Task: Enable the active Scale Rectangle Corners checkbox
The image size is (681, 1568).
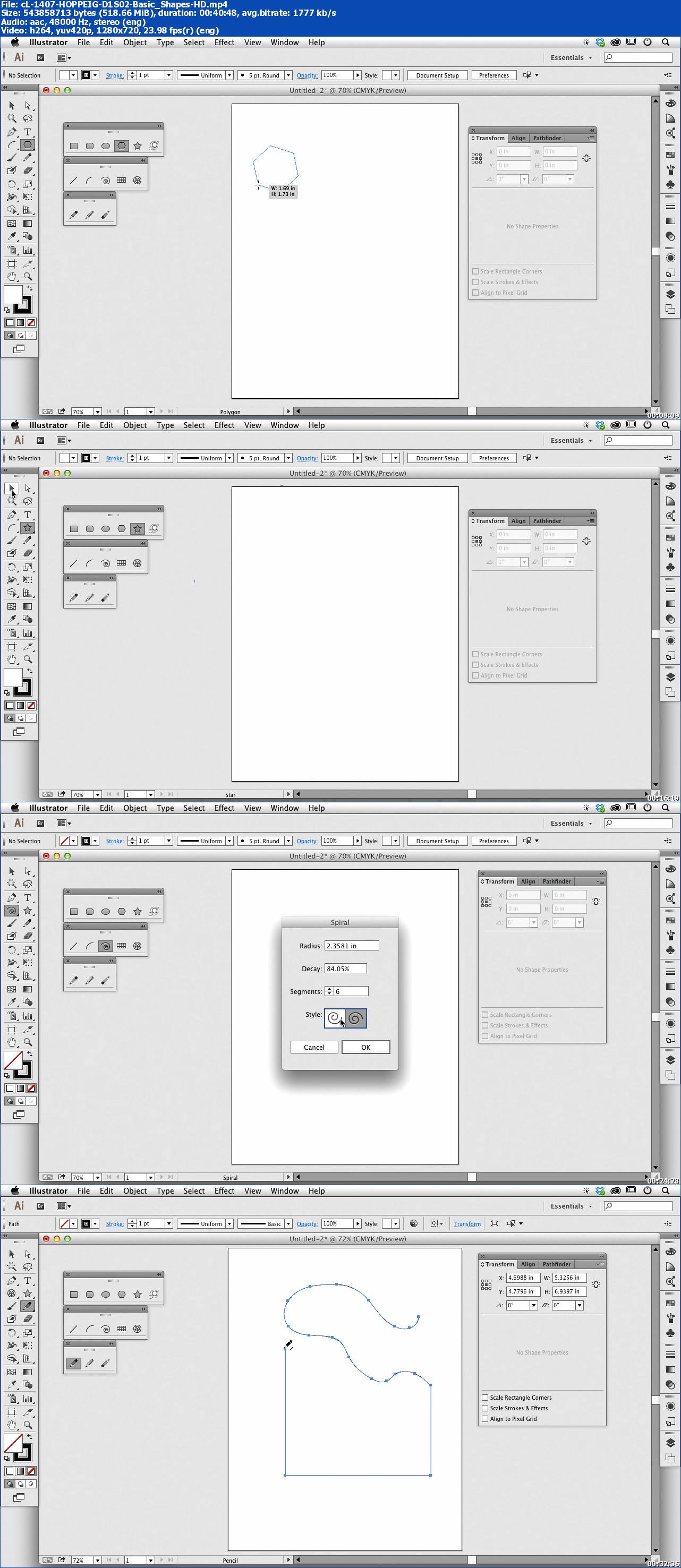Action: click(x=485, y=1398)
